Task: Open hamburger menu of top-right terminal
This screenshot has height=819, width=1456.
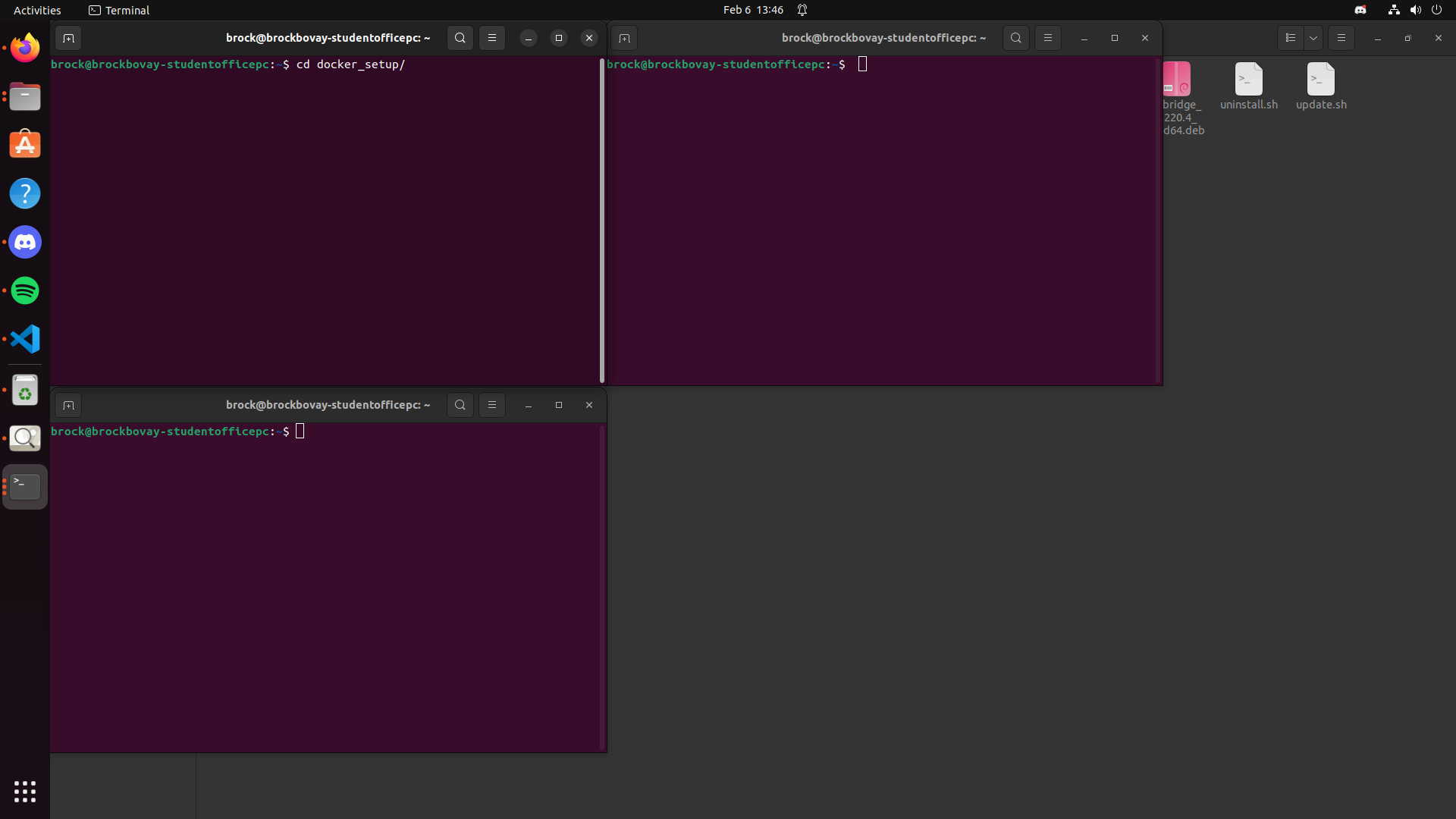Action: click(x=1048, y=38)
